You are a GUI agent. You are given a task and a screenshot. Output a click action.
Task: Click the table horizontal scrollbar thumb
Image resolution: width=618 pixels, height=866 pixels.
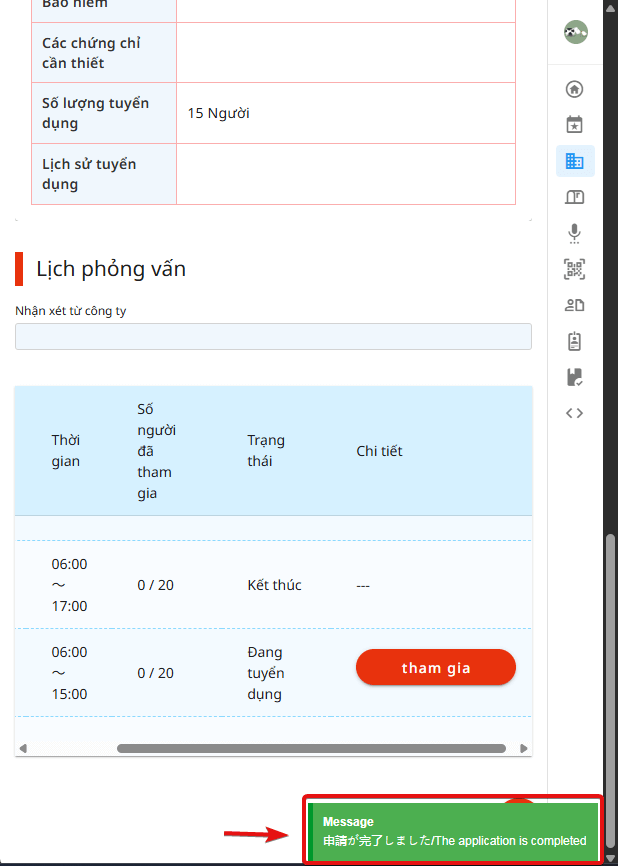[311, 748]
